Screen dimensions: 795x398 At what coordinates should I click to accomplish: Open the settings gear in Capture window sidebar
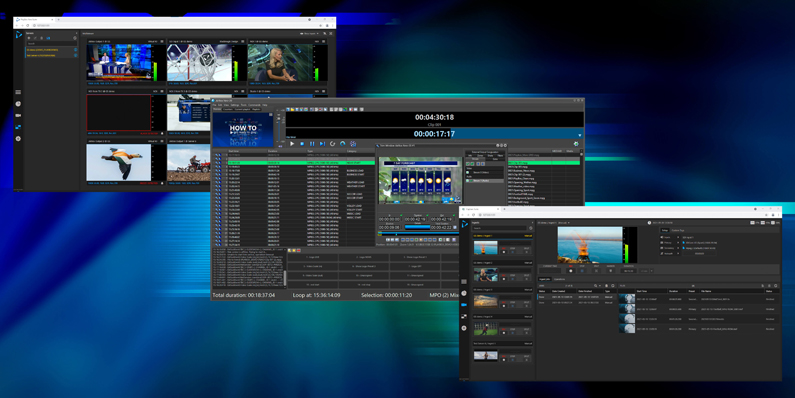(x=464, y=328)
